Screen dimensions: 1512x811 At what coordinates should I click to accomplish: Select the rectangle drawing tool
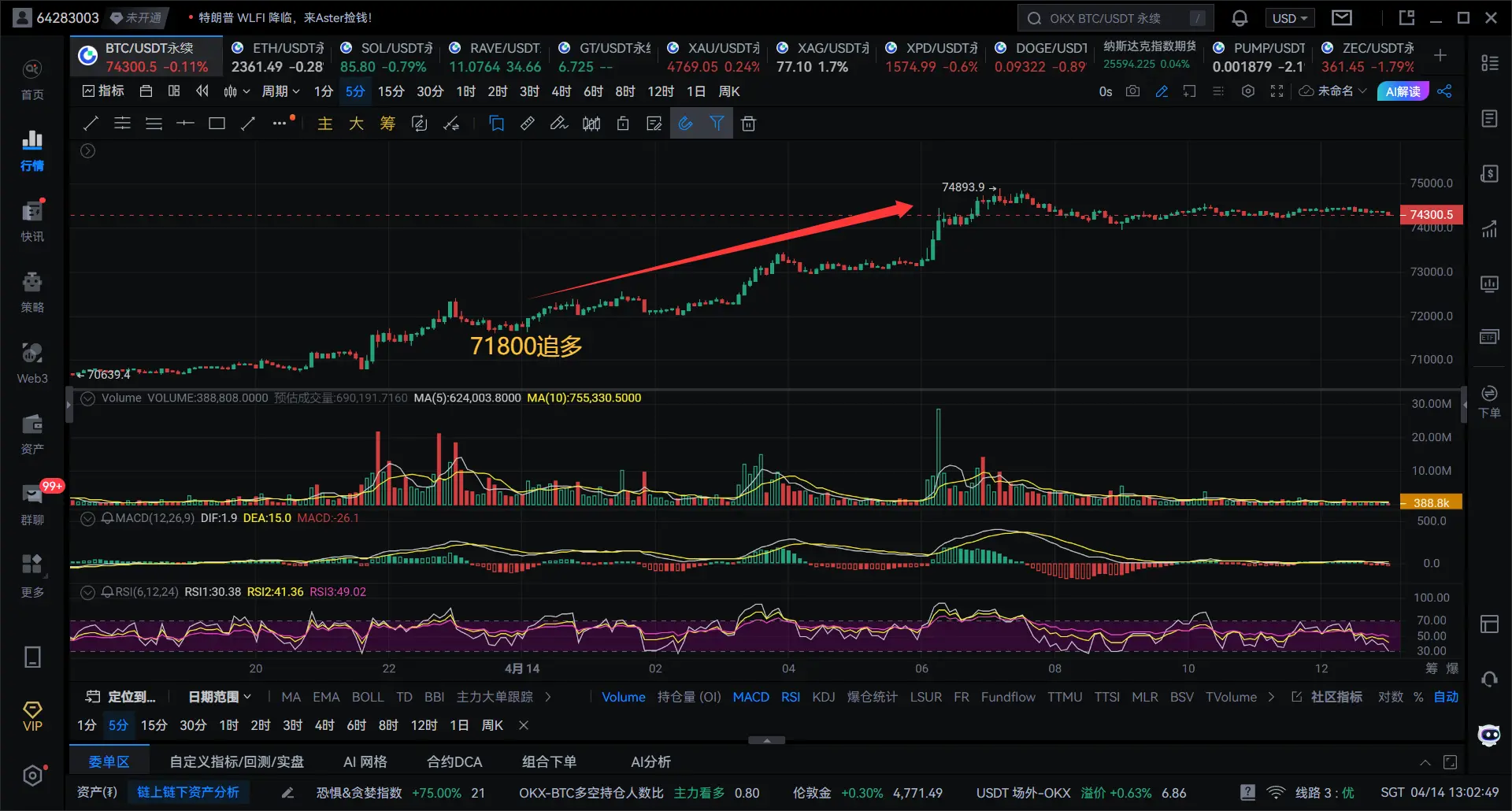click(217, 124)
